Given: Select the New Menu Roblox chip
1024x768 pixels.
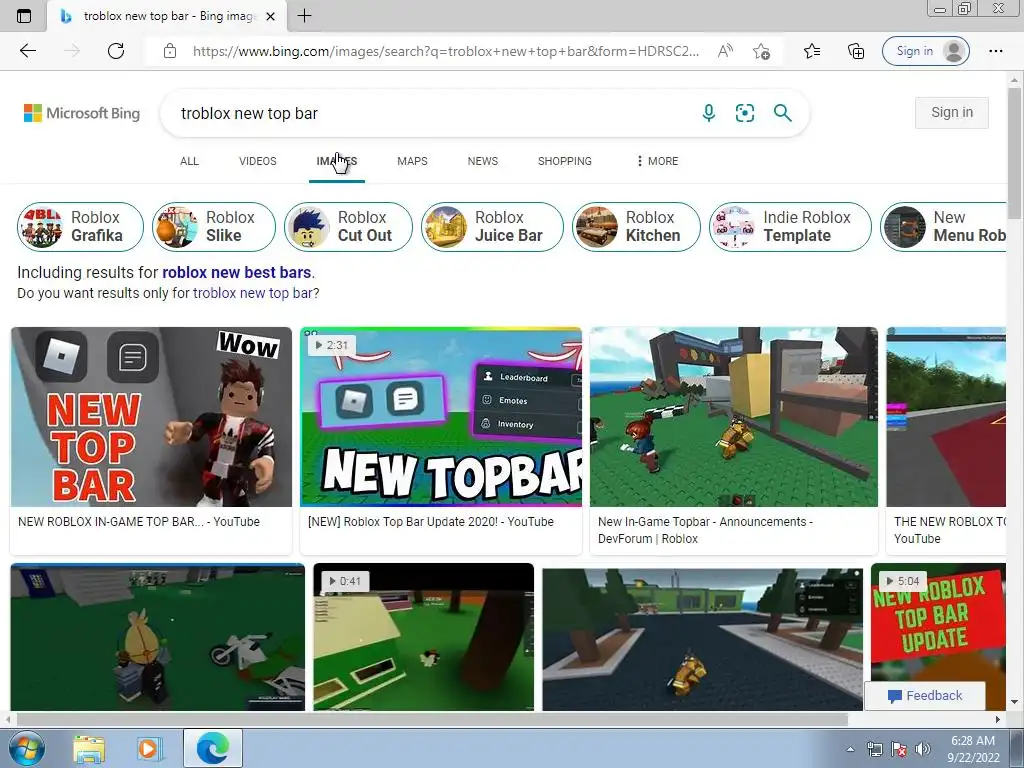Looking at the screenshot, I should (x=944, y=227).
